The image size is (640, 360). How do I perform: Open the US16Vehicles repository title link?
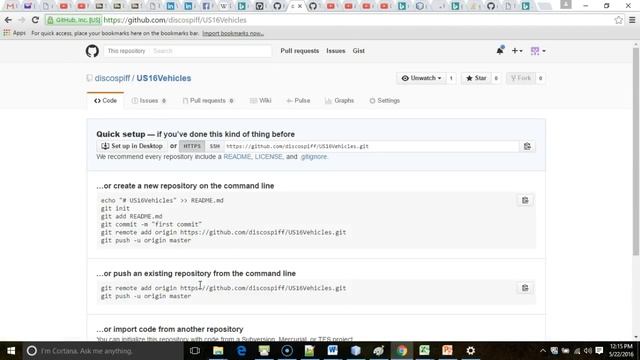click(164, 78)
